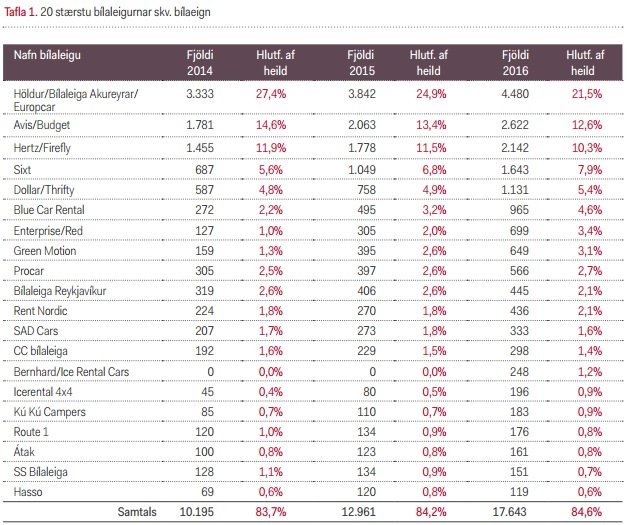Click the 17.643 total for 2016

[519, 512]
